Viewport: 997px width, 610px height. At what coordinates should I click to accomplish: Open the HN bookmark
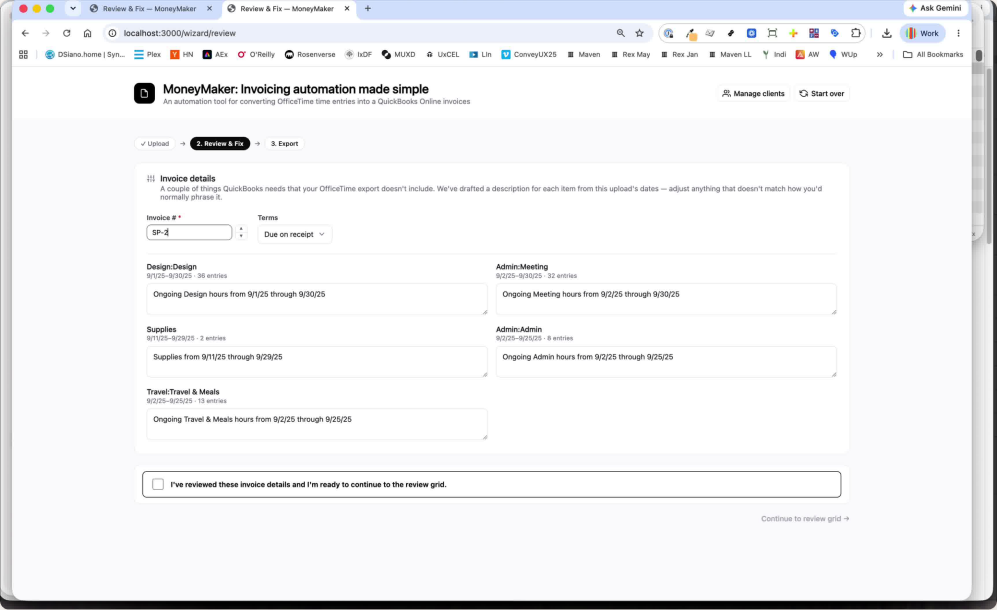182,55
